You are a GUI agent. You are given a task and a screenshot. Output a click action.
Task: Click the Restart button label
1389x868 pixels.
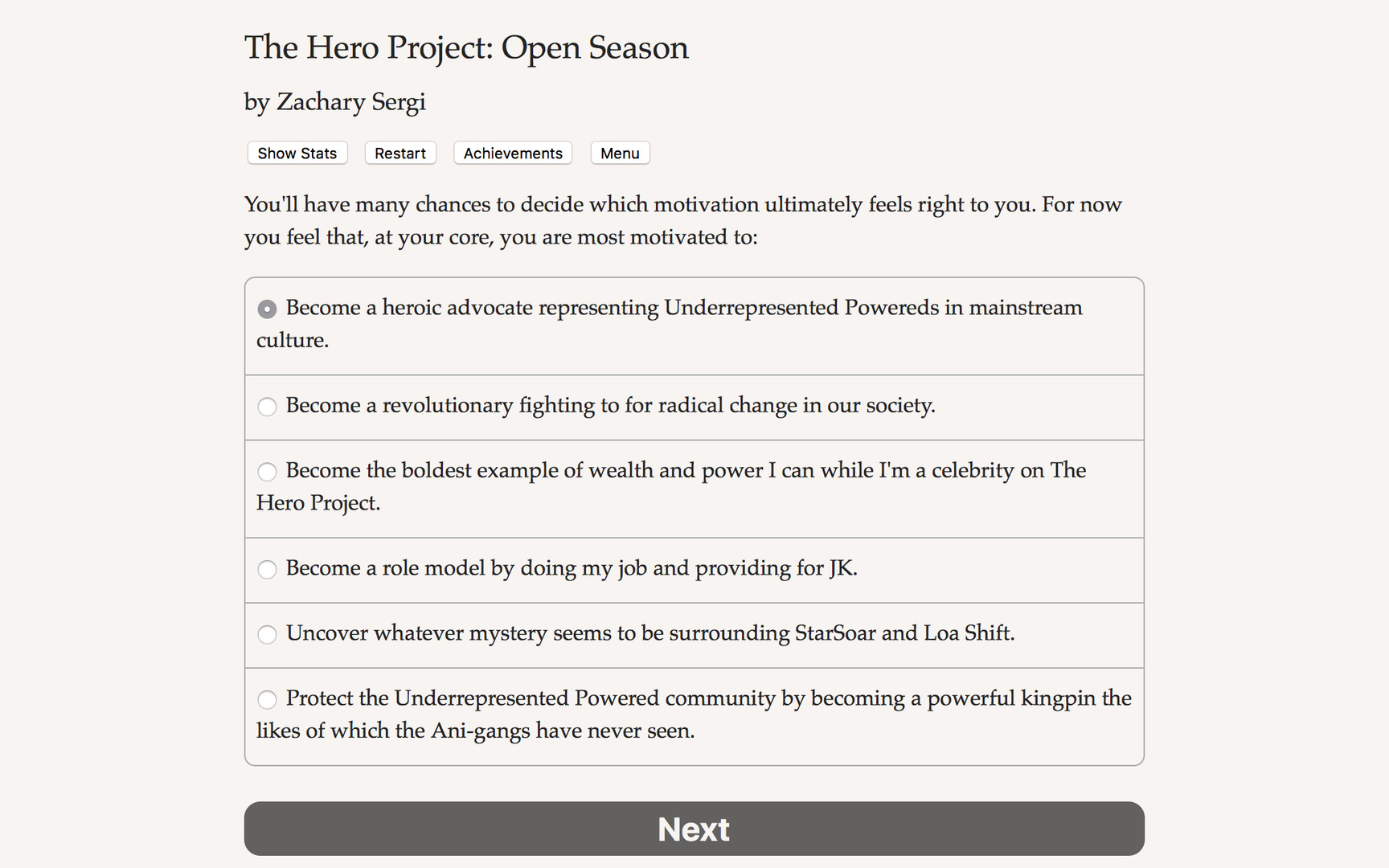pos(399,153)
